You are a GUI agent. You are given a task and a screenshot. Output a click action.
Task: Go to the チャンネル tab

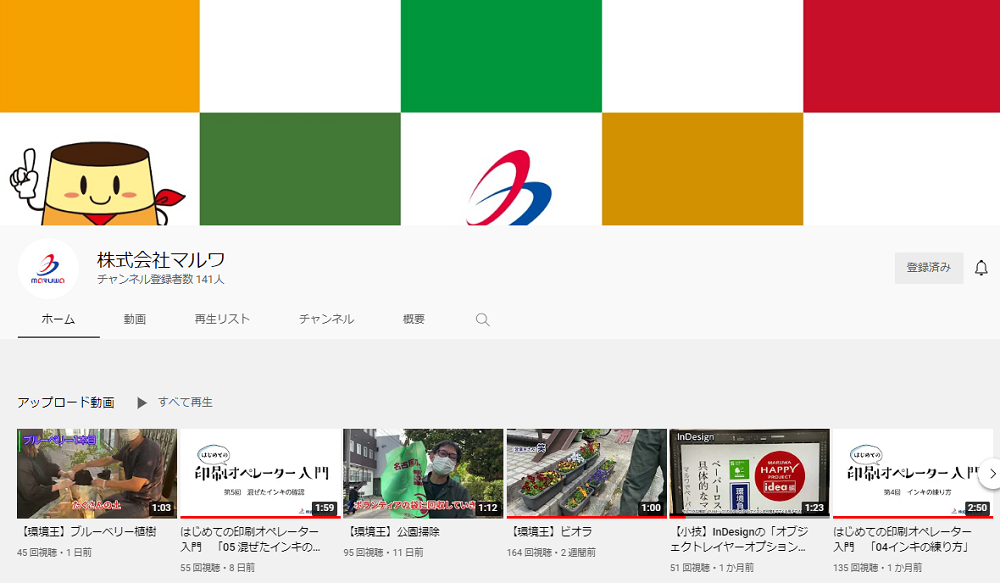(x=326, y=319)
